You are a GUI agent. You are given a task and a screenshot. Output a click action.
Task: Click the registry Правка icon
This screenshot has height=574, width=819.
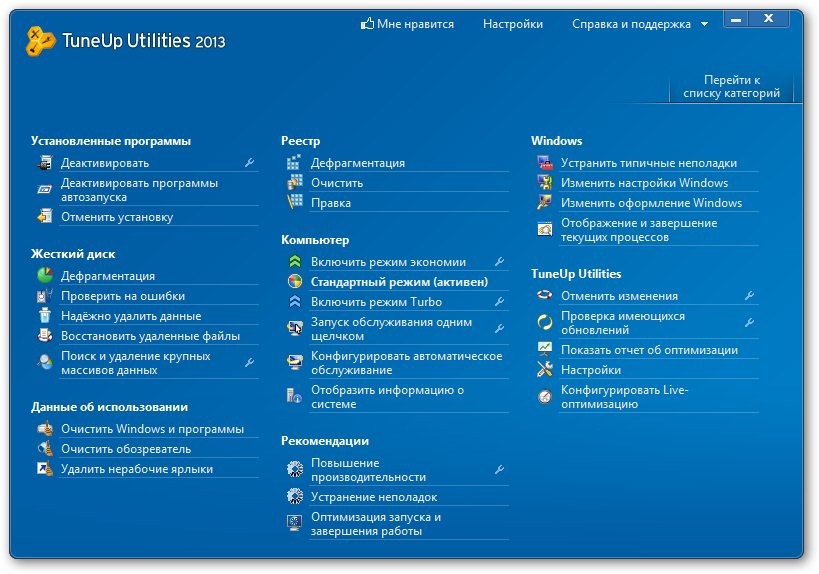(x=295, y=202)
